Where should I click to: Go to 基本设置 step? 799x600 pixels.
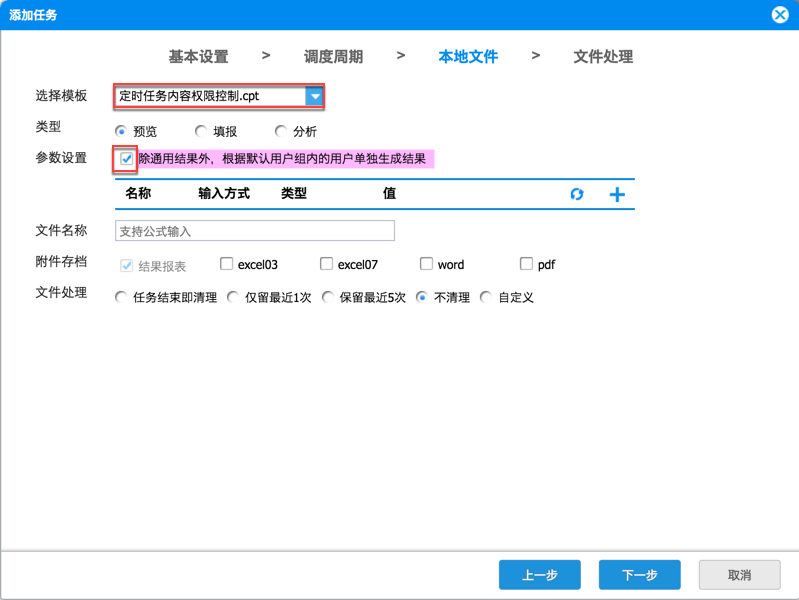199,57
